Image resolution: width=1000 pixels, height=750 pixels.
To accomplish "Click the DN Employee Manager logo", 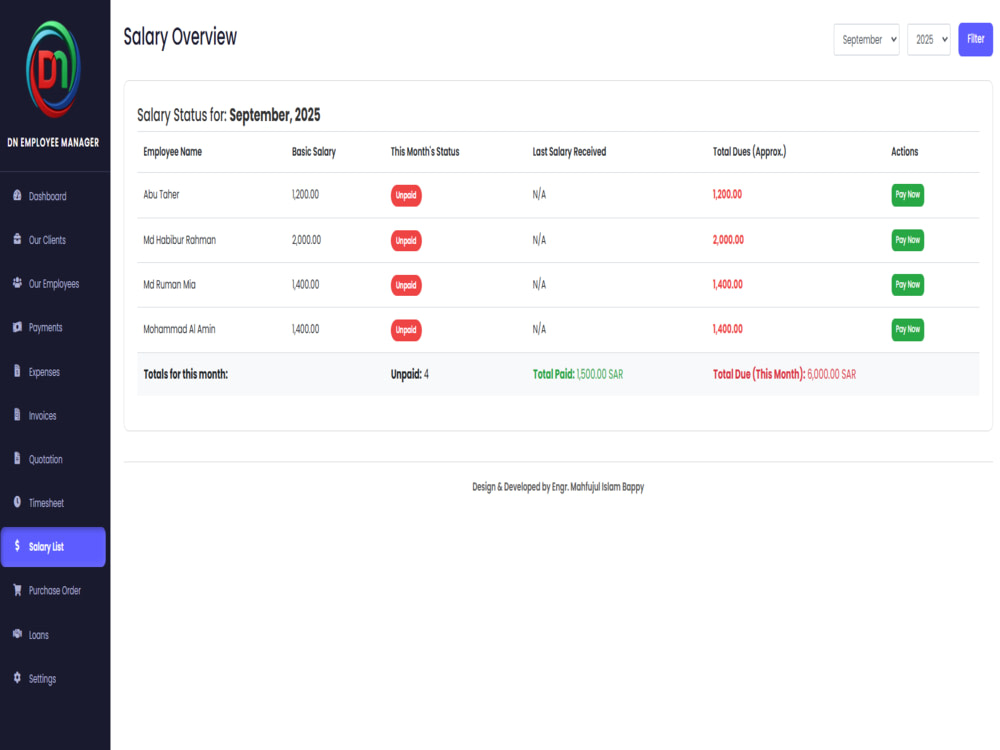I will click(x=53, y=70).
